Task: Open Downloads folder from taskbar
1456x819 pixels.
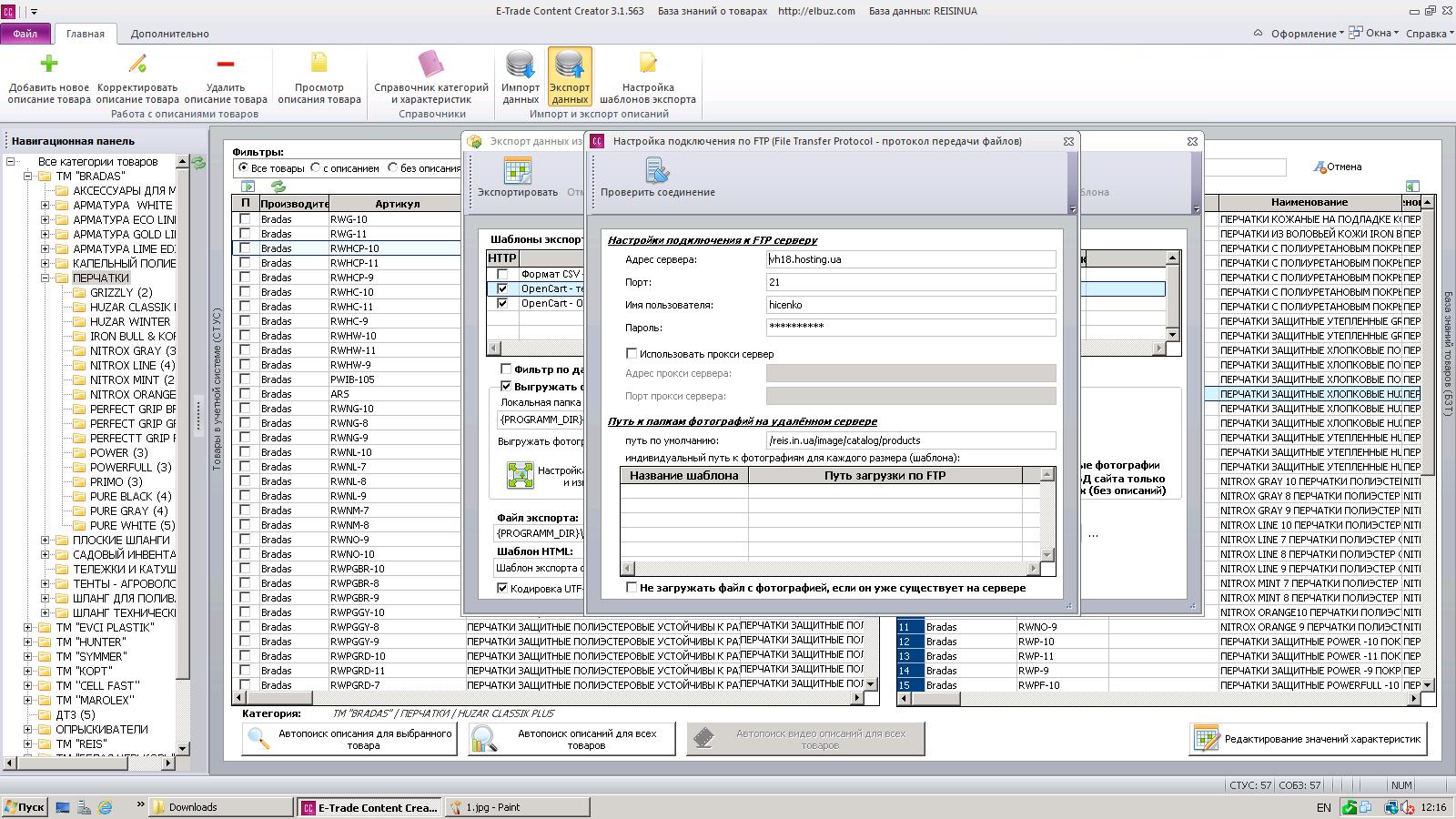Action: coord(221,807)
